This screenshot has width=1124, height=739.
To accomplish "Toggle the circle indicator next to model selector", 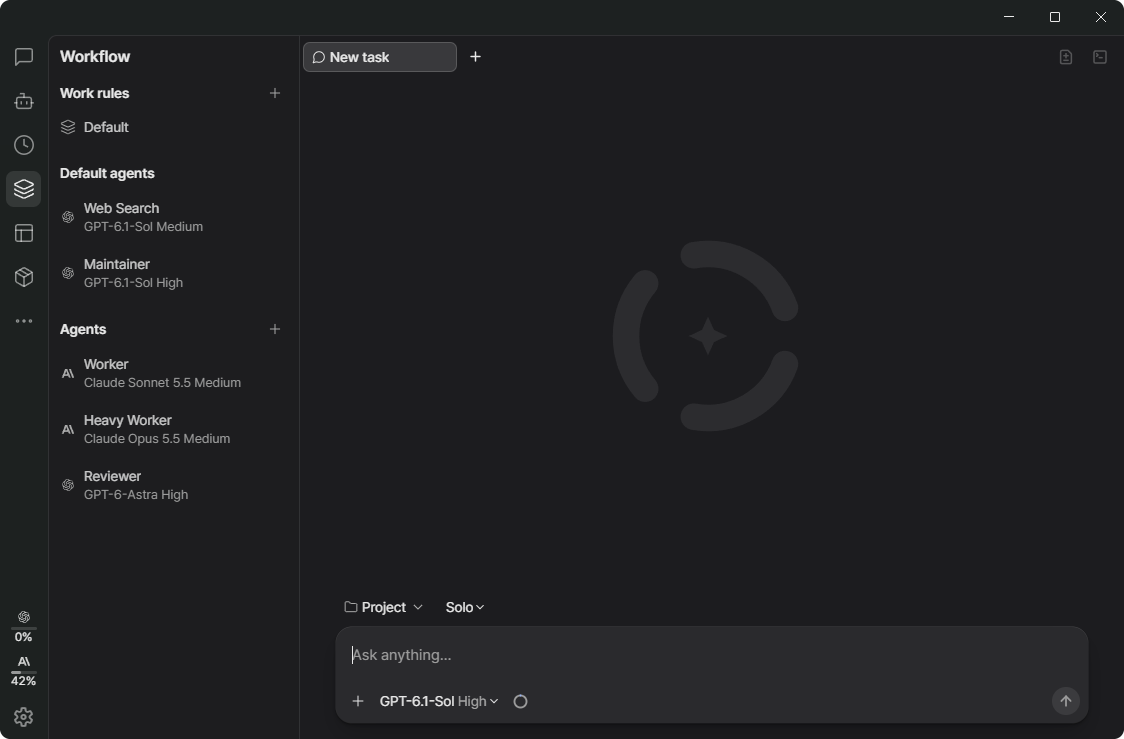I will pyautogui.click(x=520, y=701).
